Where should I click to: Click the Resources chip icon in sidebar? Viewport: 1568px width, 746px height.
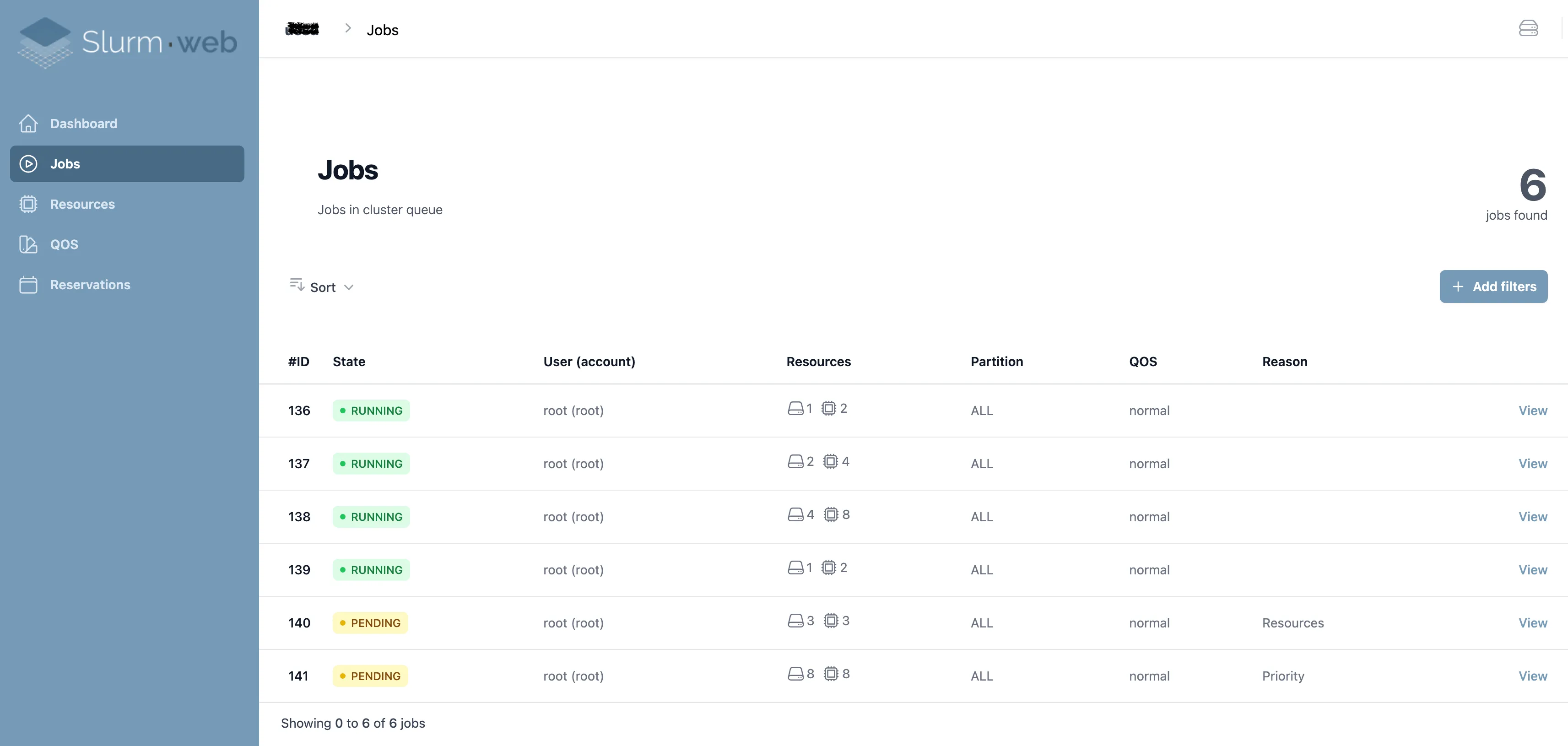coord(28,204)
